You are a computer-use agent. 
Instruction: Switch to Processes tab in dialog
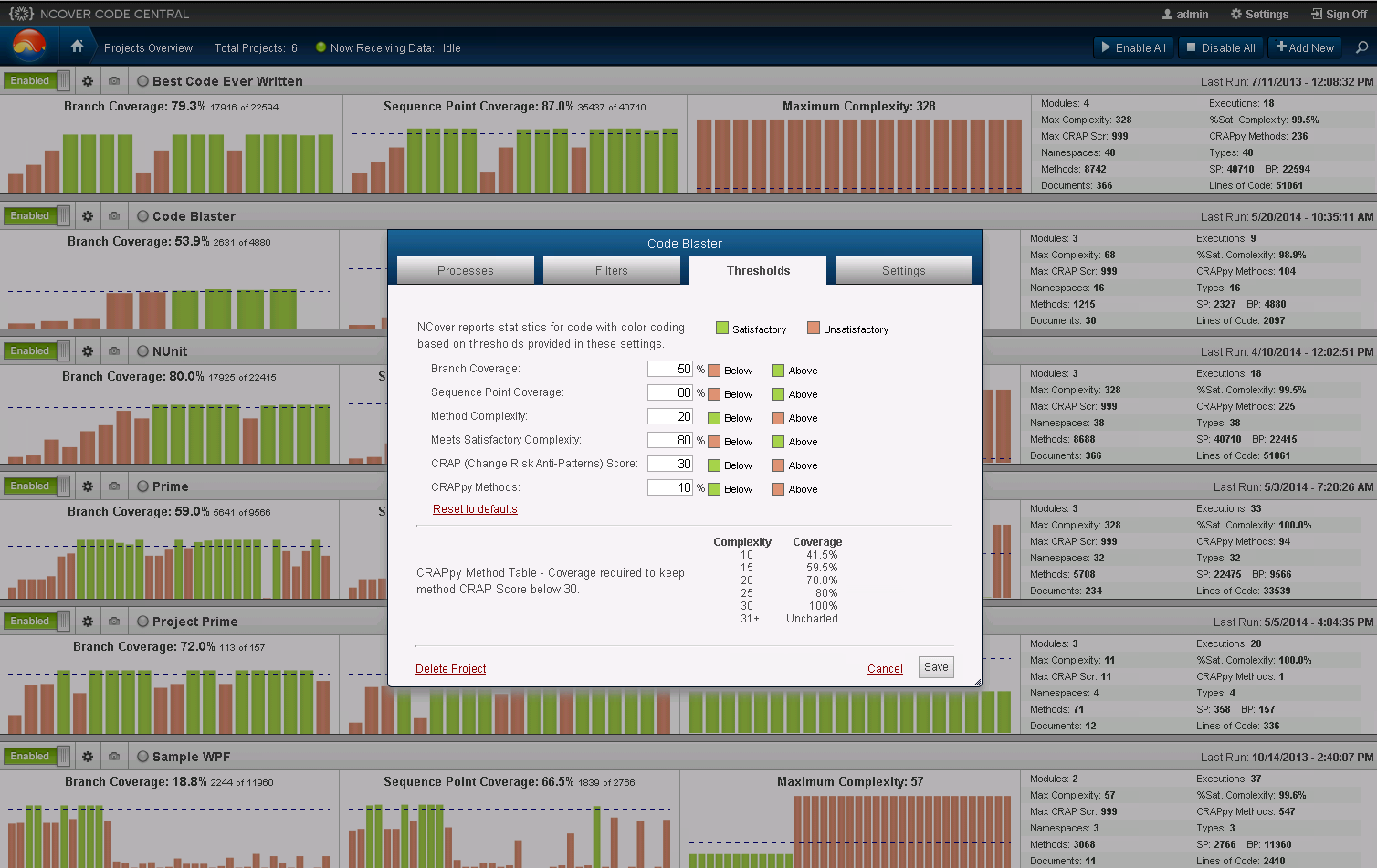(x=466, y=271)
